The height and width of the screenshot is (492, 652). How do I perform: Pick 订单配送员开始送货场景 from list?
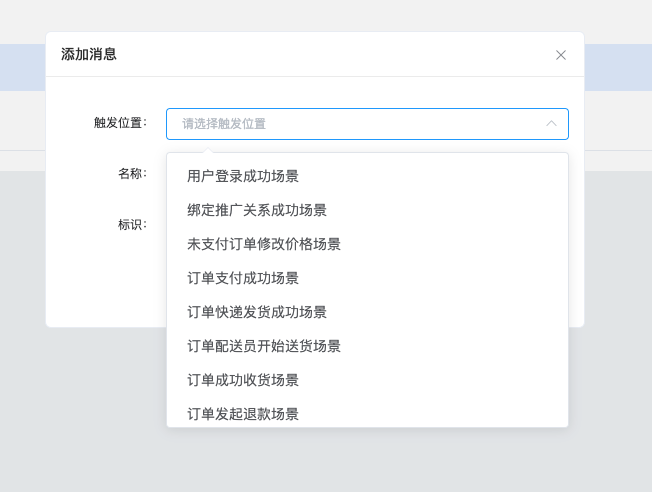coord(367,346)
